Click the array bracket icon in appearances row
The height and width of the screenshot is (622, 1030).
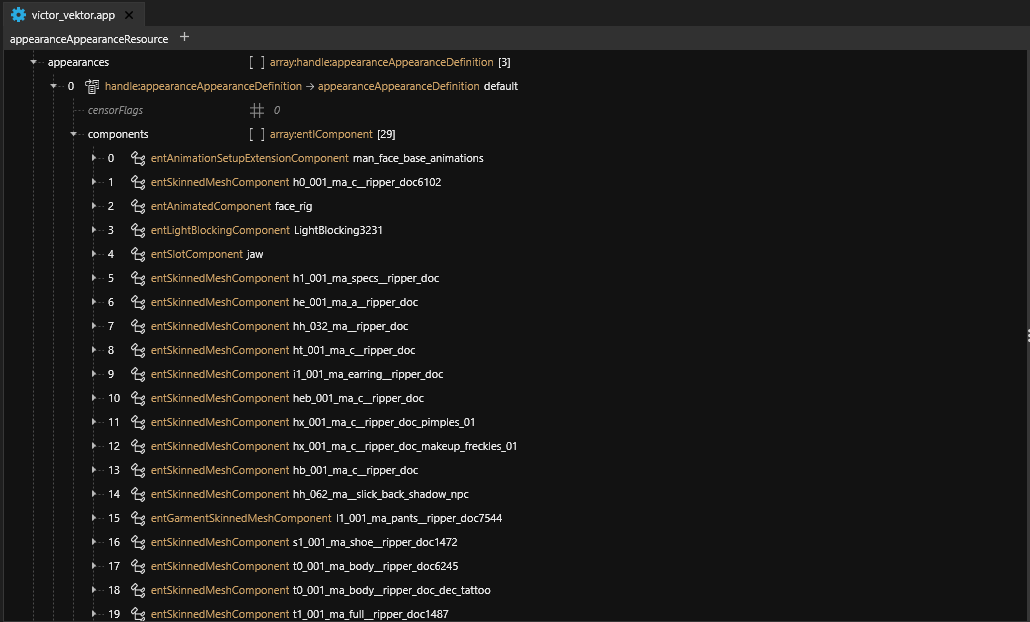pyautogui.click(x=257, y=62)
